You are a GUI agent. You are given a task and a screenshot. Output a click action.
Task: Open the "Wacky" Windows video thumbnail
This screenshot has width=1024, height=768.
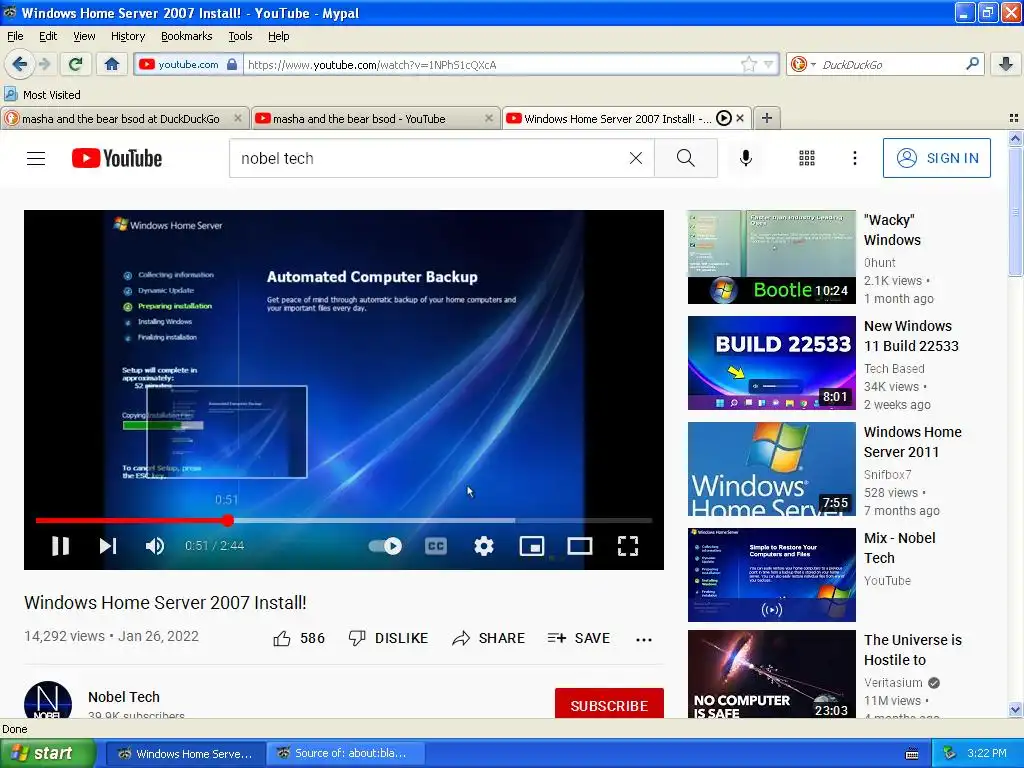(x=772, y=257)
